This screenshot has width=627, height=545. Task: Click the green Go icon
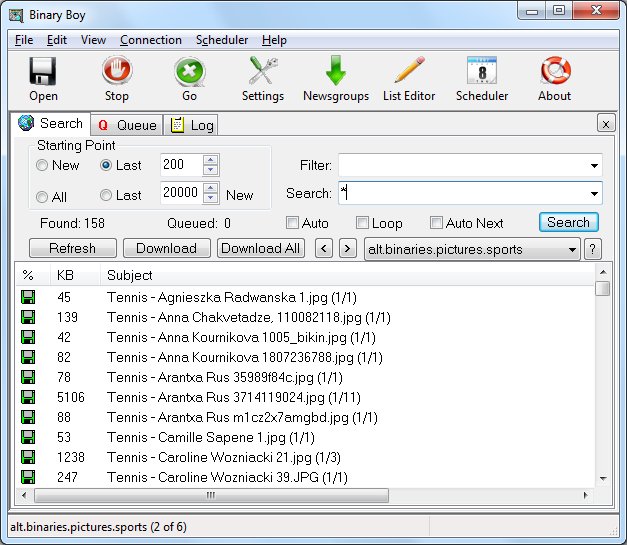[190, 72]
